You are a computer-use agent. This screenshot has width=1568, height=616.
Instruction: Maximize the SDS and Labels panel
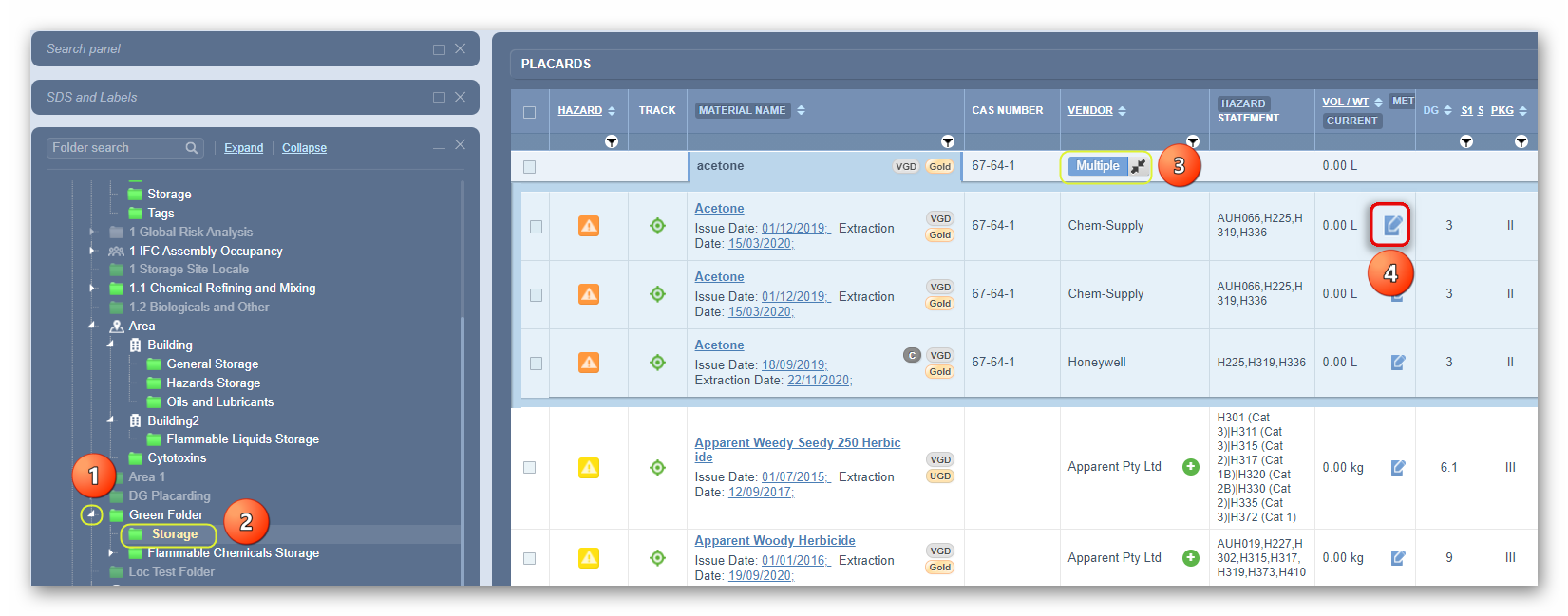[439, 97]
